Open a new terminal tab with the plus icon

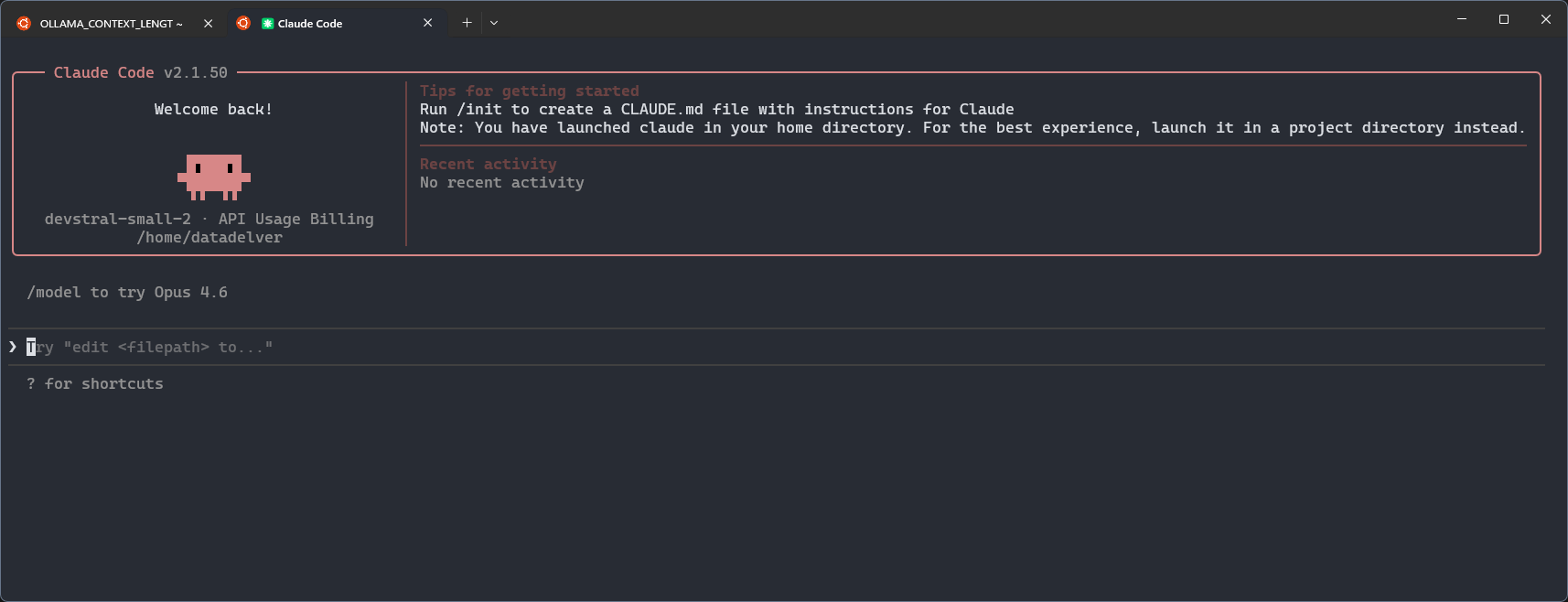click(x=467, y=22)
